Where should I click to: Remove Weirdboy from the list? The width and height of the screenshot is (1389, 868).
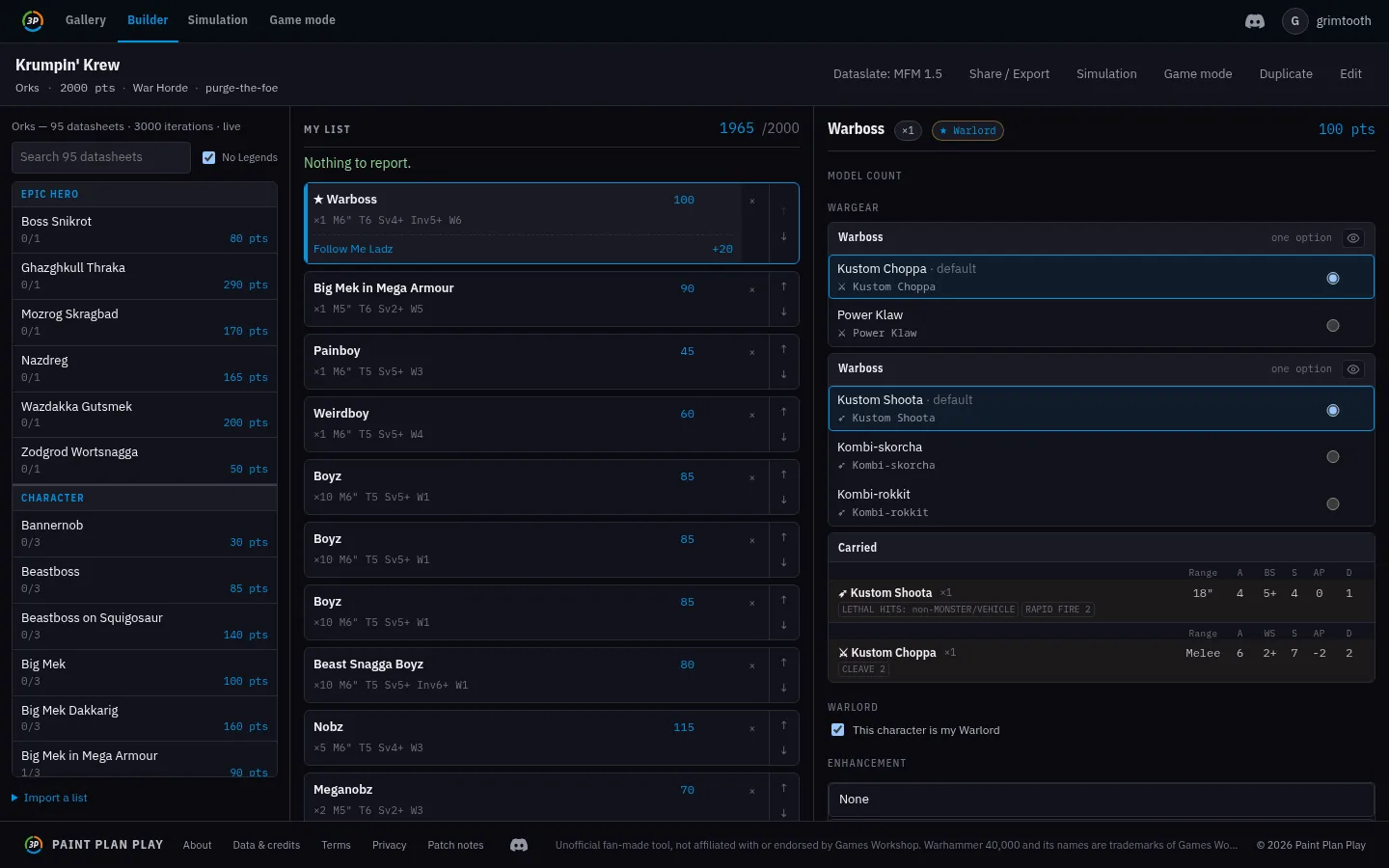(x=752, y=415)
